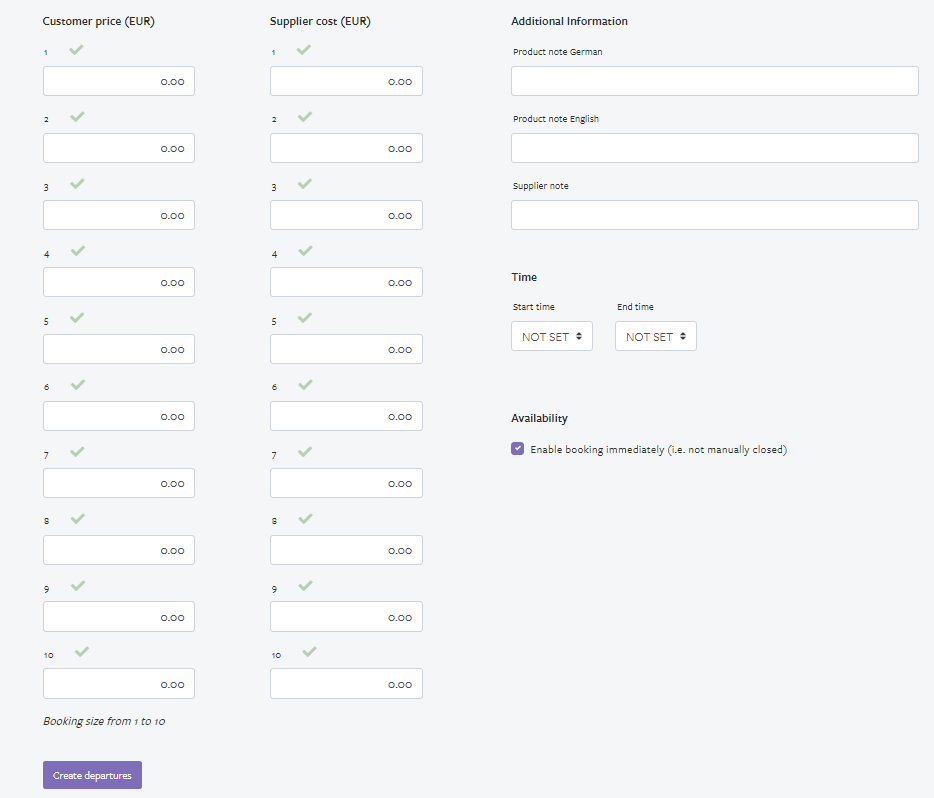
Task: Click checkmark icon beside Customer price row 10
Action: 82,652
